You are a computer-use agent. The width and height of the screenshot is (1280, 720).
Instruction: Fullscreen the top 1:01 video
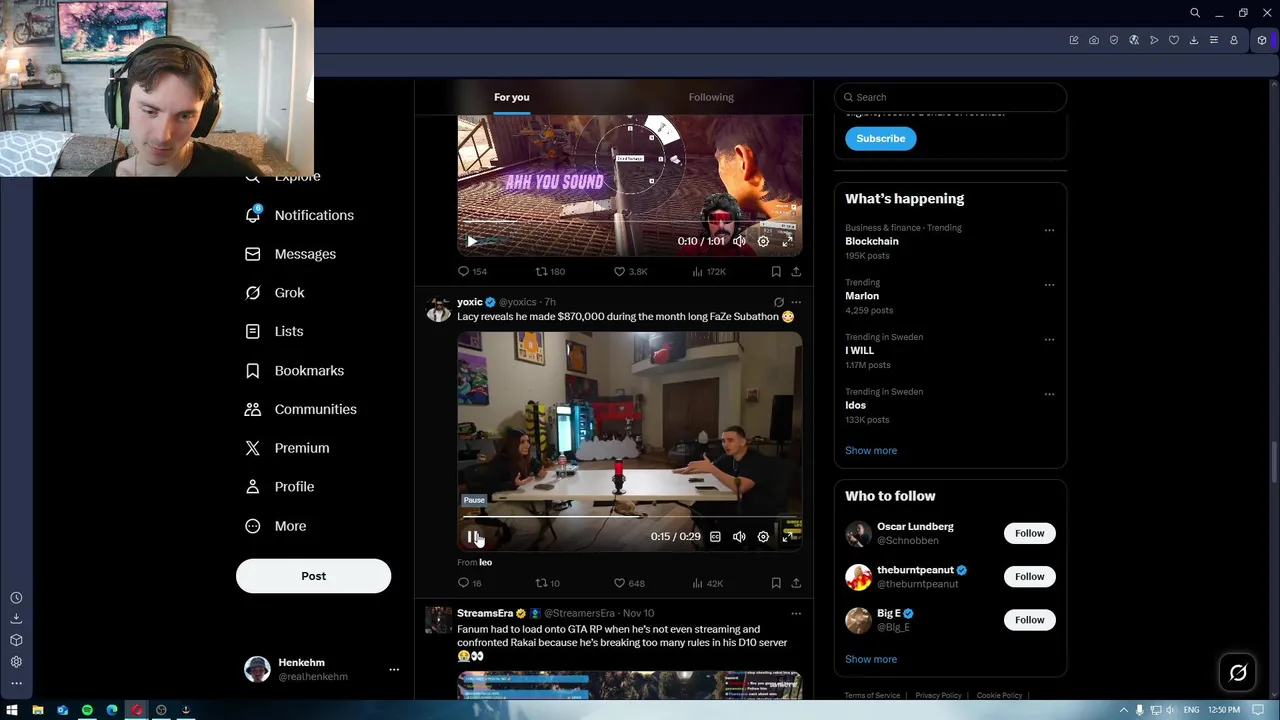click(x=787, y=241)
